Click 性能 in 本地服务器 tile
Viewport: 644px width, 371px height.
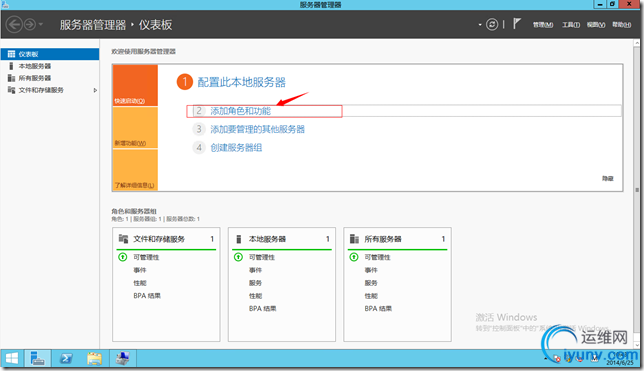(x=255, y=296)
